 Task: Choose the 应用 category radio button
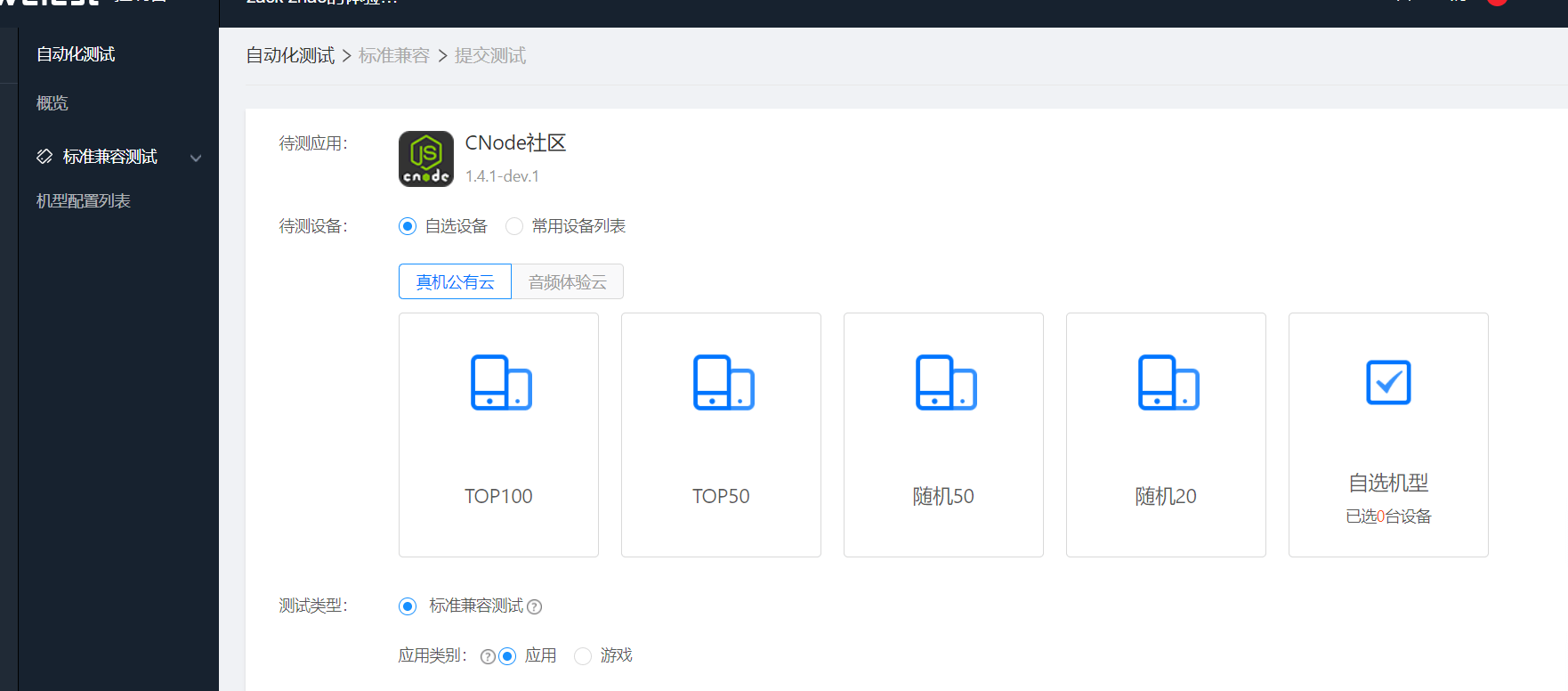point(507,656)
